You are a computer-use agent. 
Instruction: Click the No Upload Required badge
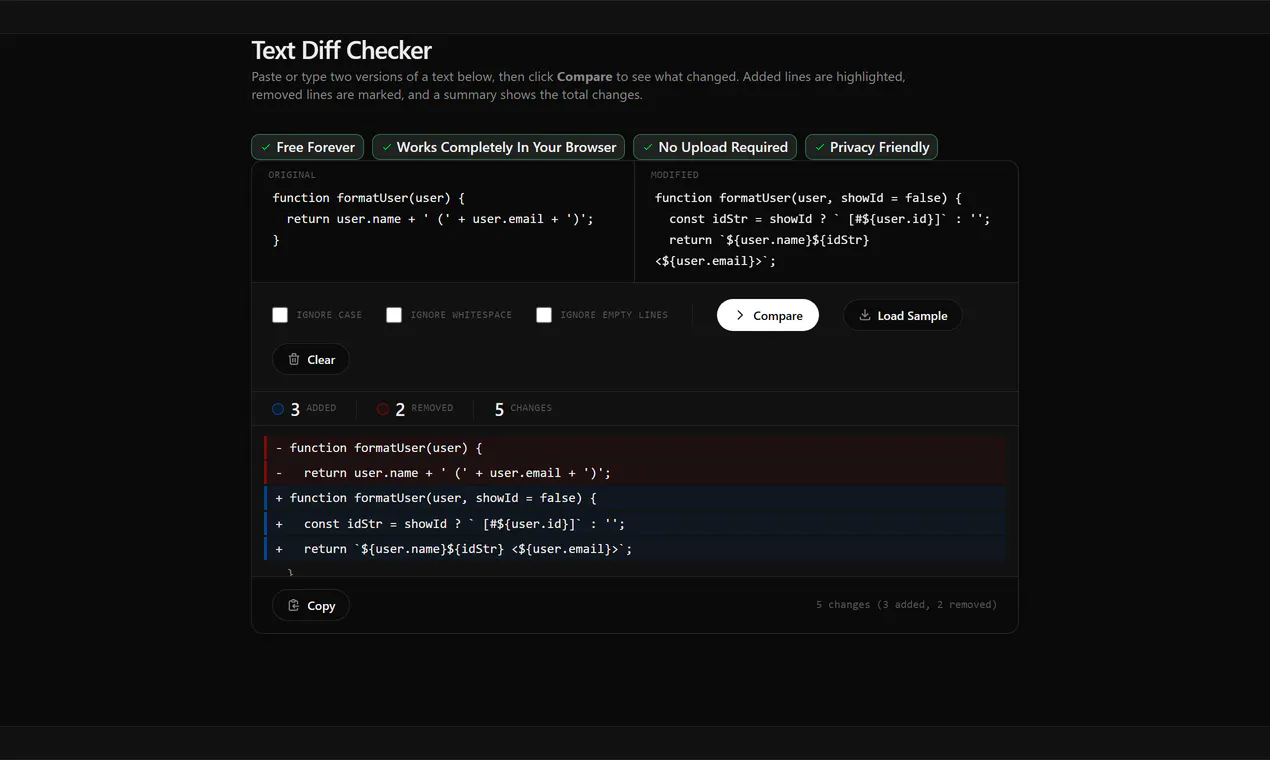click(x=715, y=147)
